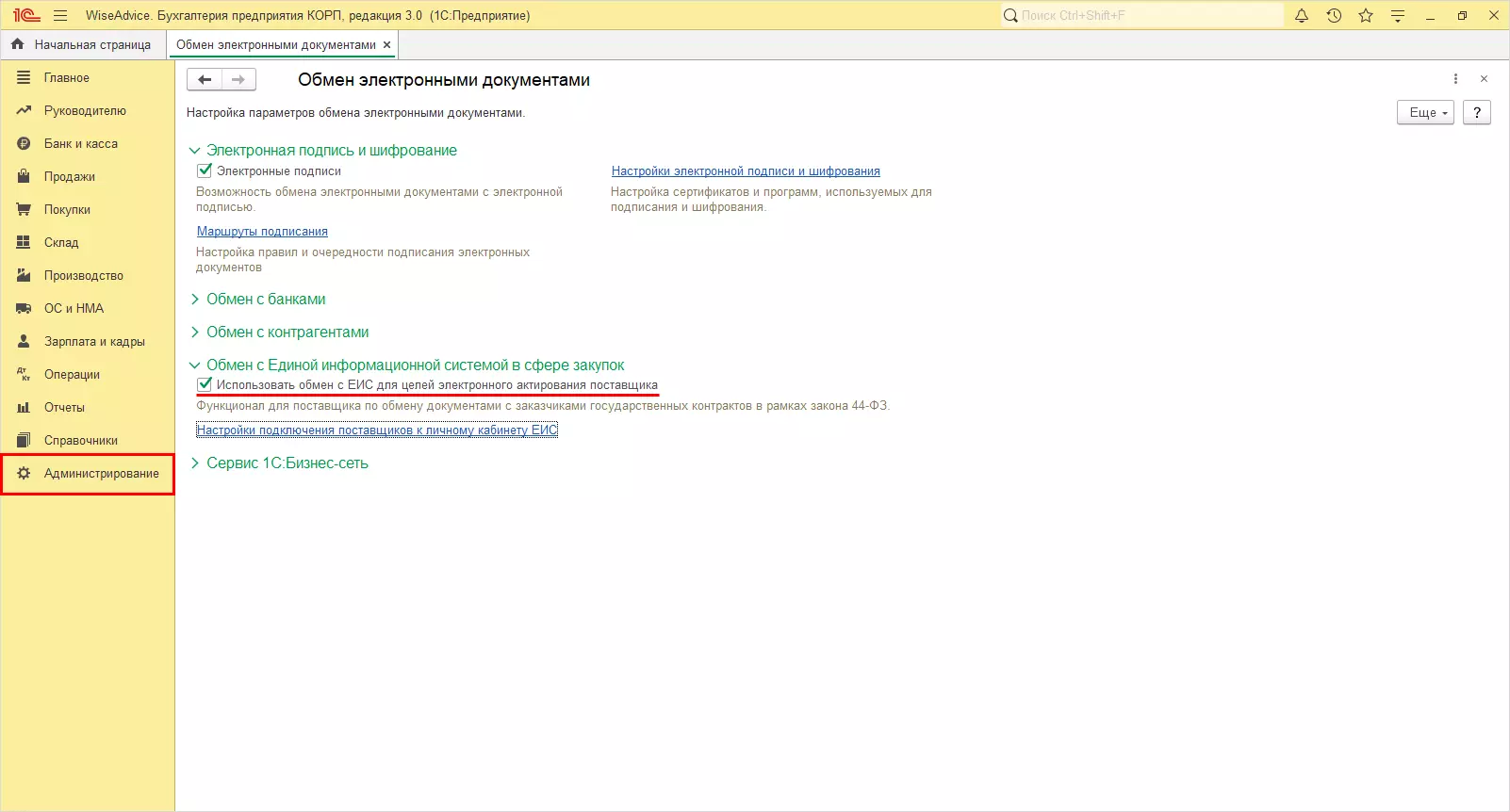Go forward with the right arrow button

[238, 80]
